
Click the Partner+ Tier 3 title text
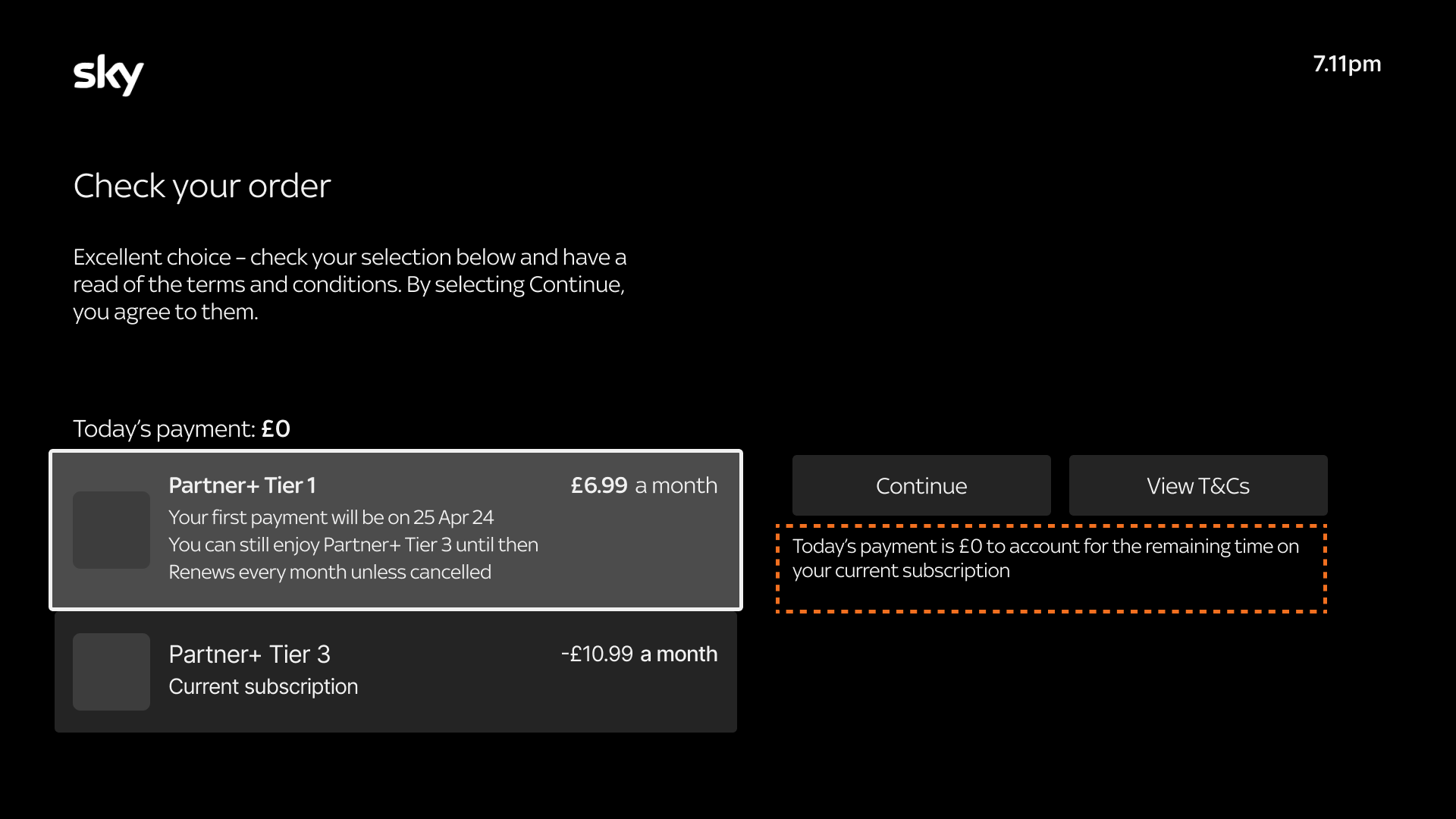249,654
